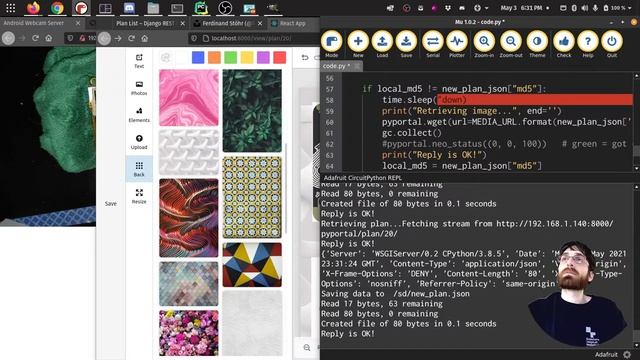Choose the light gray plain texture background

click(252, 323)
